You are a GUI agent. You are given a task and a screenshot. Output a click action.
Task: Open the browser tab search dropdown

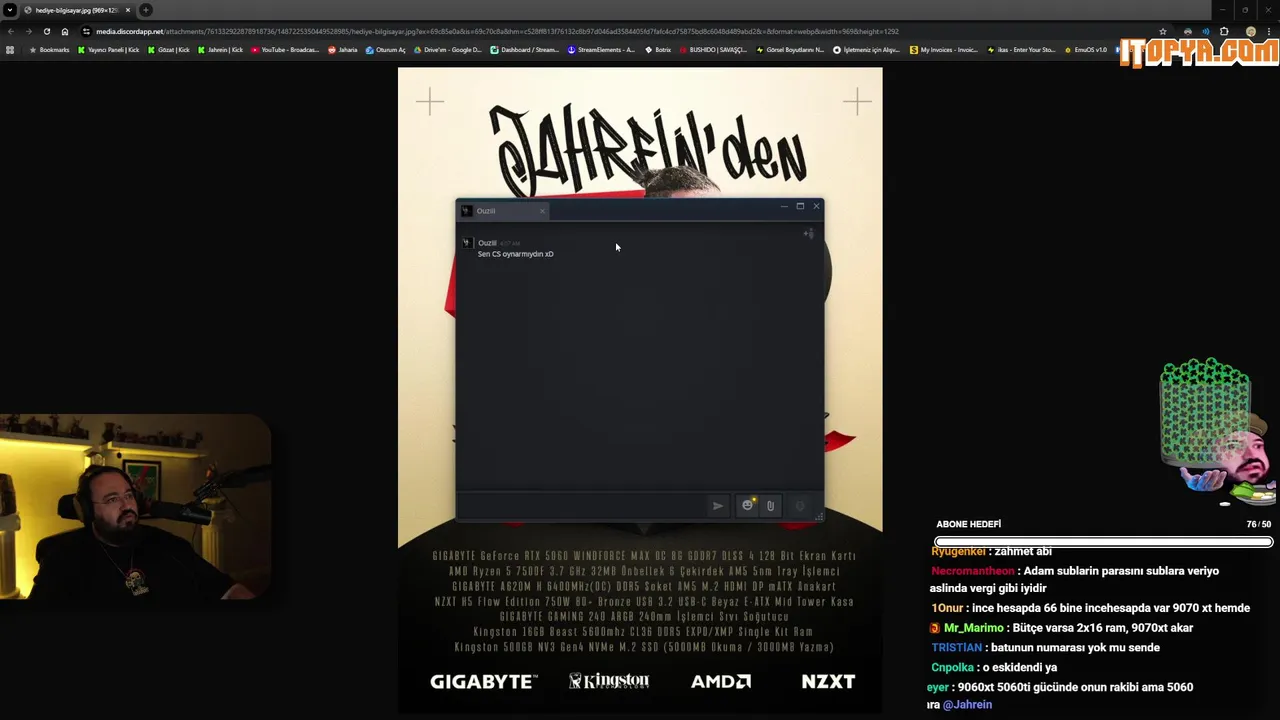tap(10, 10)
